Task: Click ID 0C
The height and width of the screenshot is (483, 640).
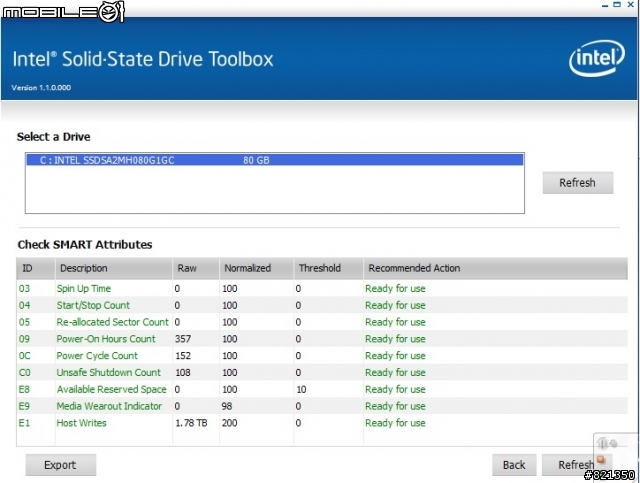Action: [24, 356]
